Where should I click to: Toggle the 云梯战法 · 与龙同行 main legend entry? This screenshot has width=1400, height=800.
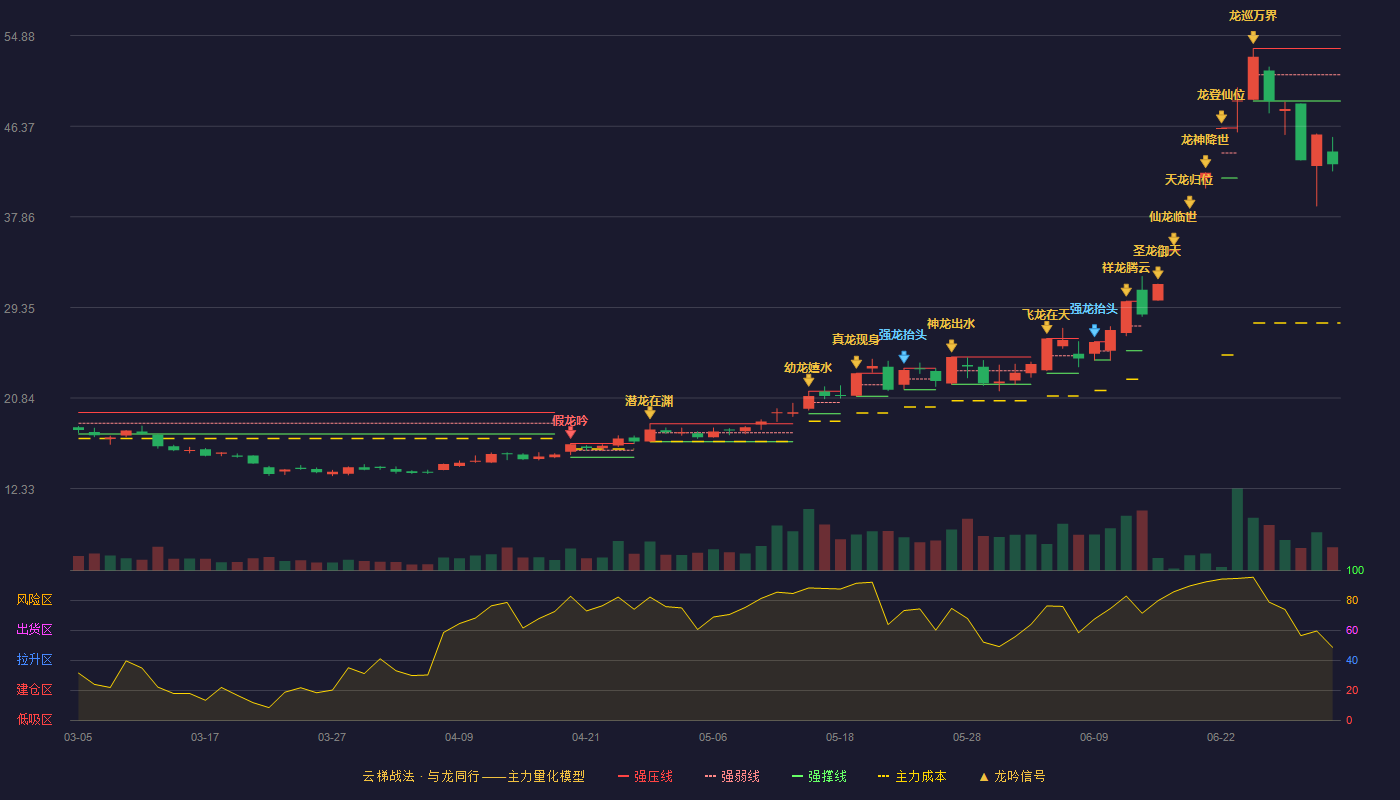pyautogui.click(x=473, y=776)
